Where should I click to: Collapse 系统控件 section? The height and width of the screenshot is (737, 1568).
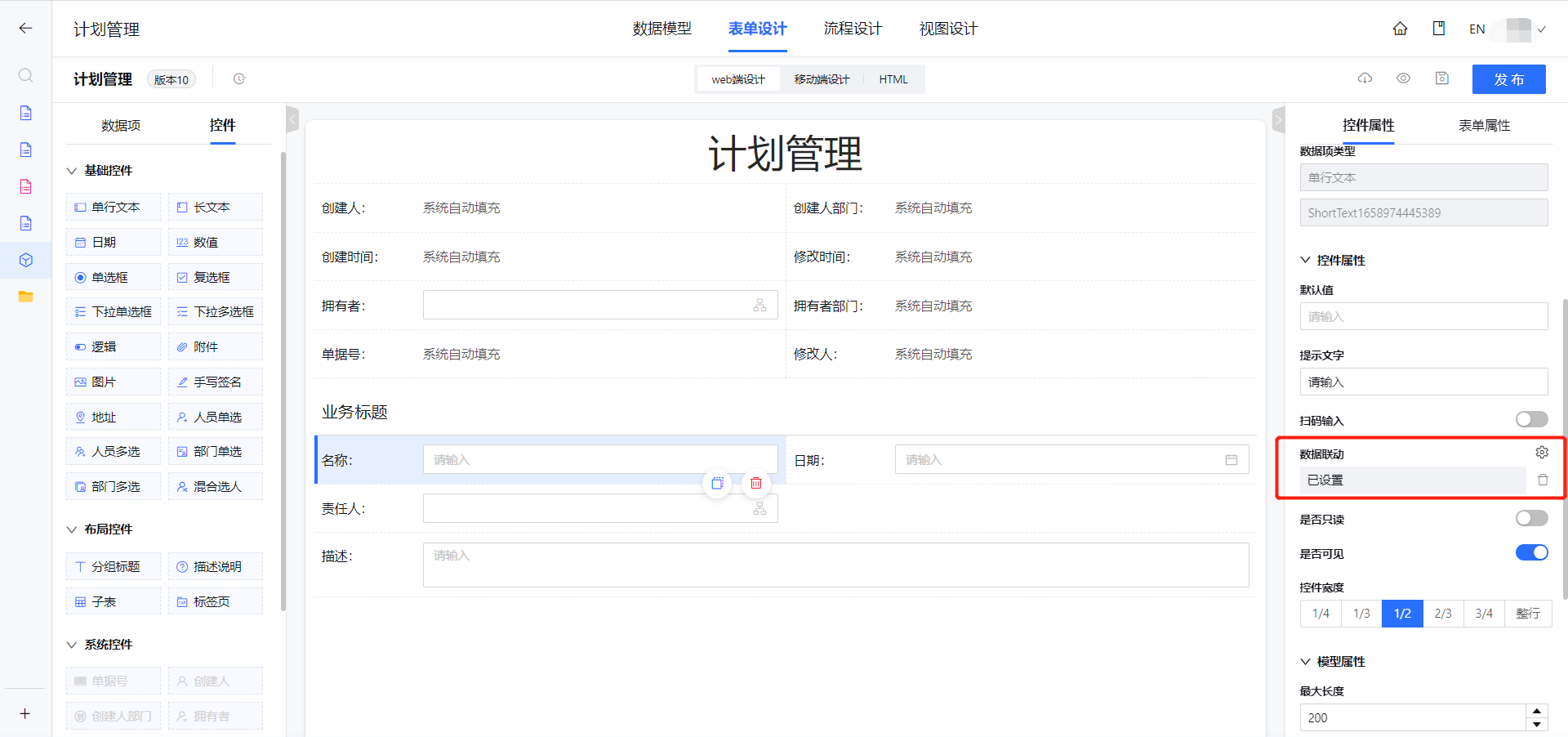[71, 645]
